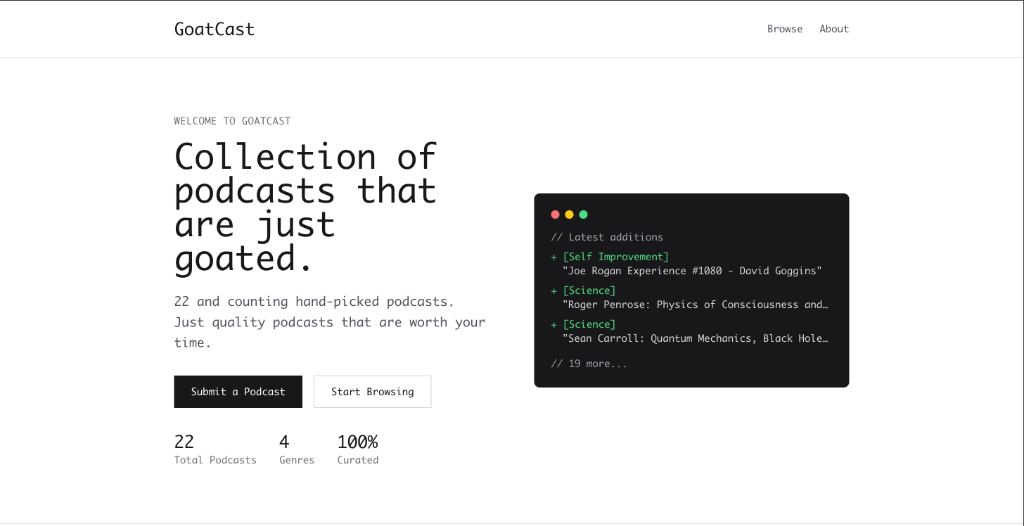
Task: Click the plus sign beside [Self Improvement]
Action: (x=554, y=257)
